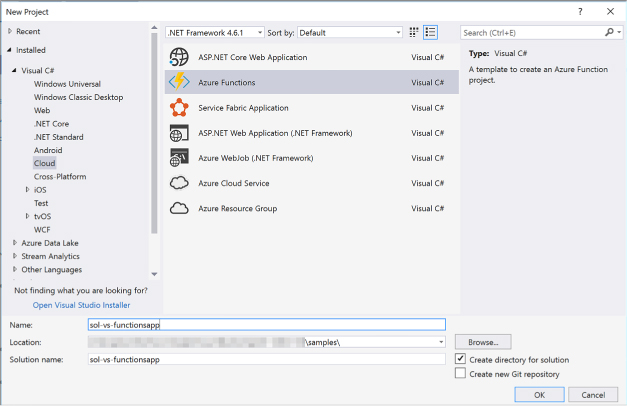Select Windows Classic Desktop category
Viewport: 627px width, 406px height.
pos(78,97)
